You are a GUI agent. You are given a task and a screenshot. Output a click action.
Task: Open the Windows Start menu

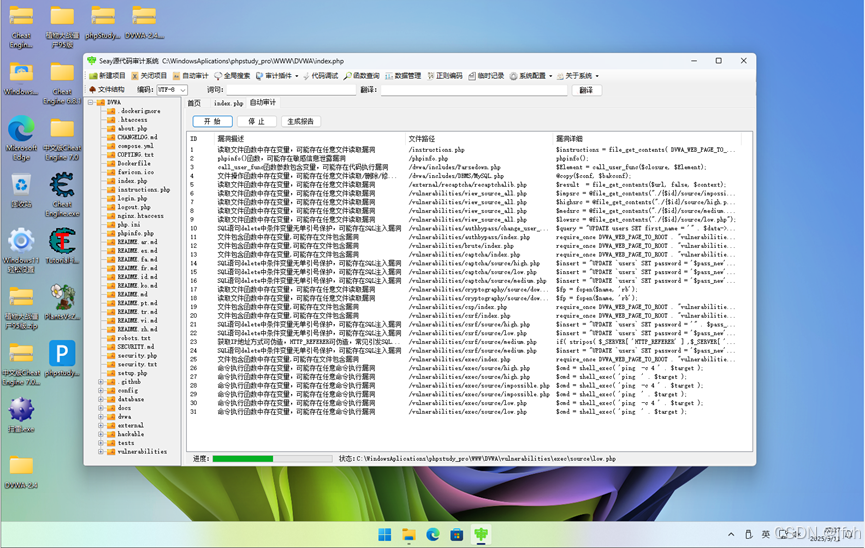click(385, 534)
